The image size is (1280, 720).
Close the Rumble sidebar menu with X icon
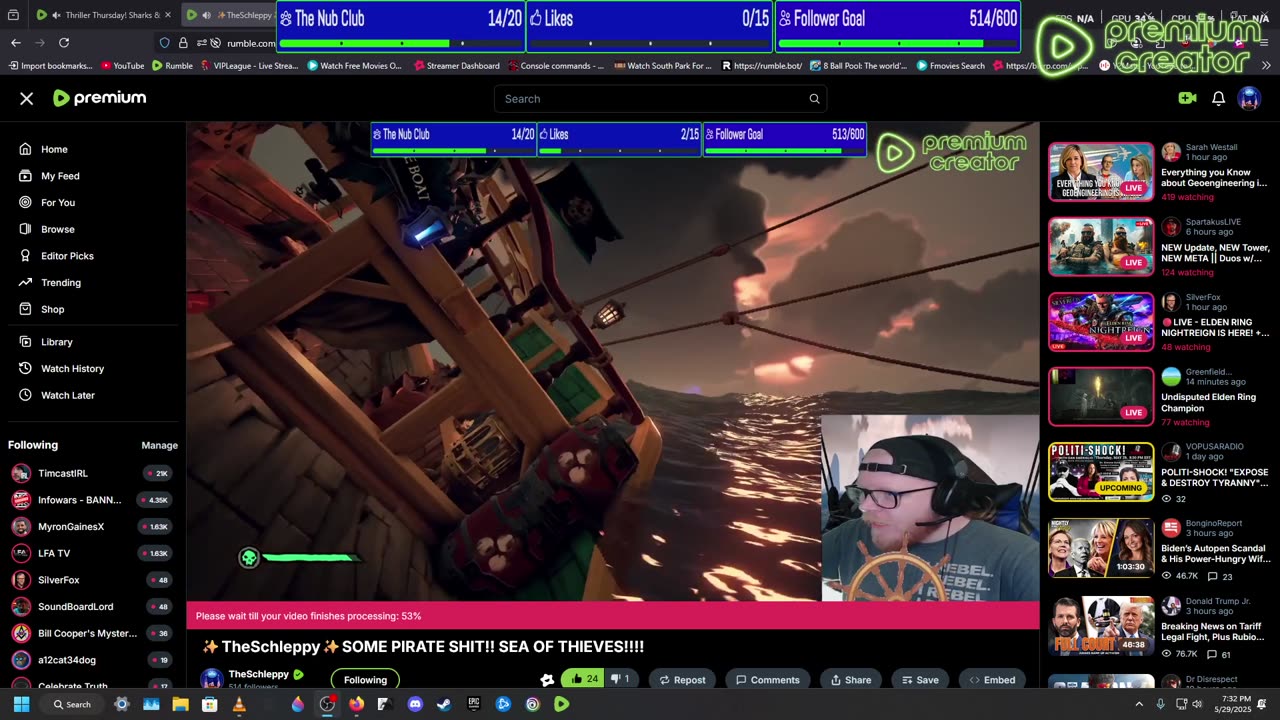coord(27,98)
